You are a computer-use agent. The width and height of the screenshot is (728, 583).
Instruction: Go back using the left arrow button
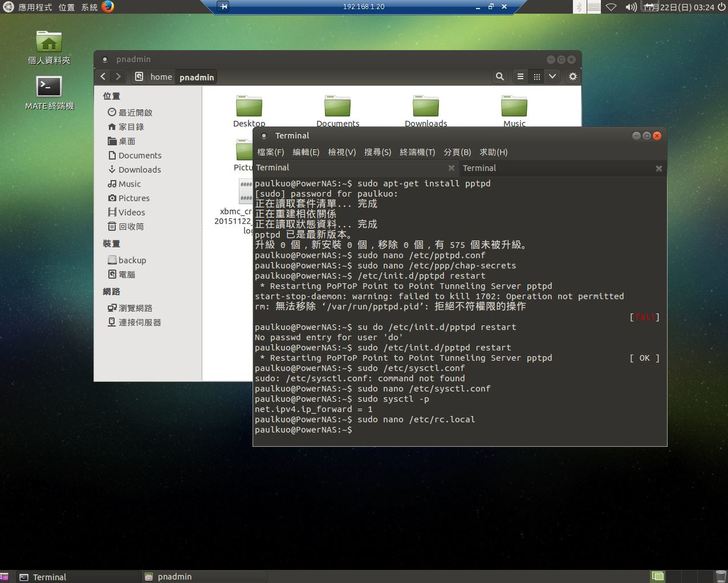pyautogui.click(x=103, y=77)
